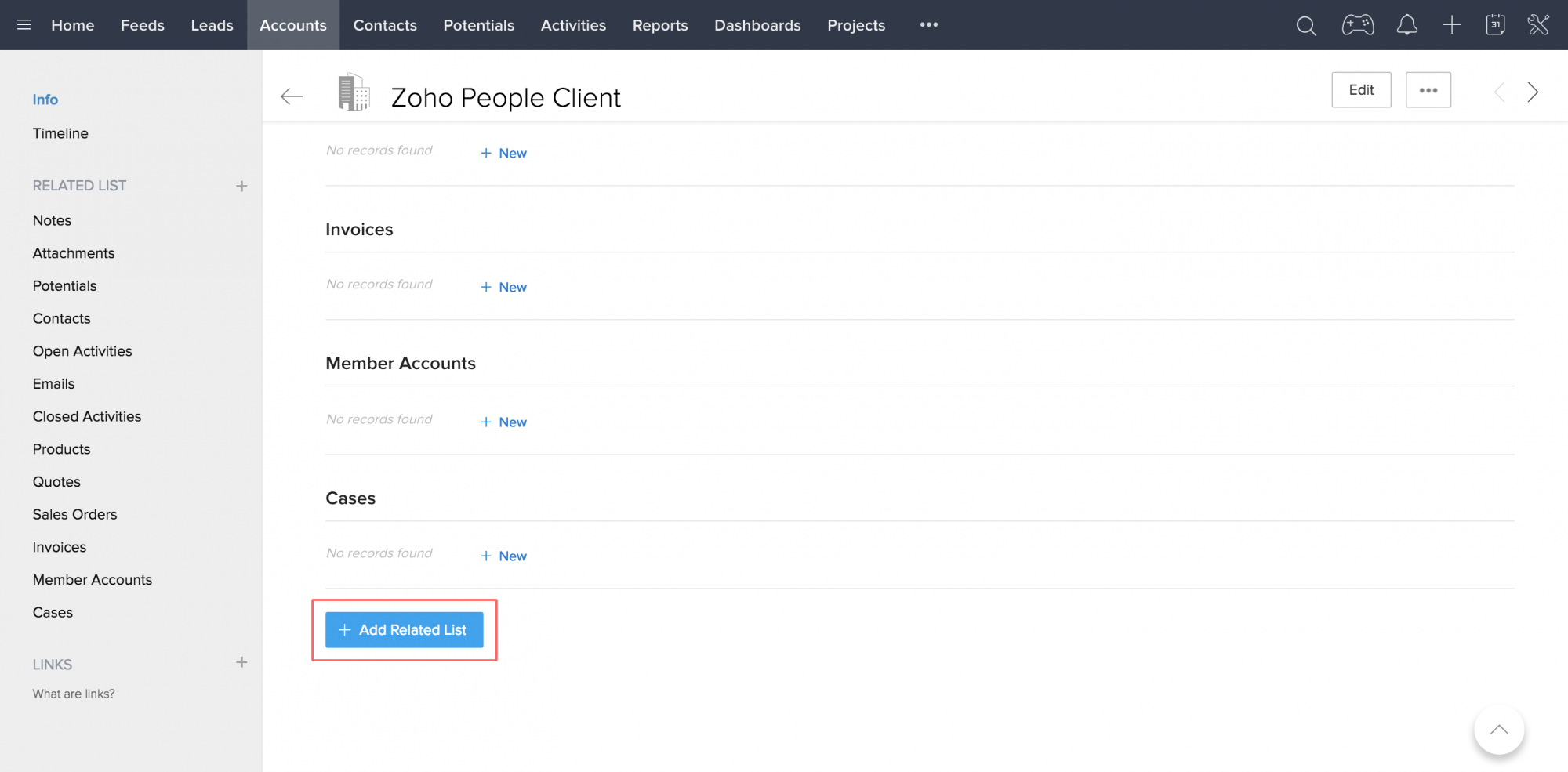Click the account building icon
The width and height of the screenshot is (1568, 772).
click(x=354, y=92)
